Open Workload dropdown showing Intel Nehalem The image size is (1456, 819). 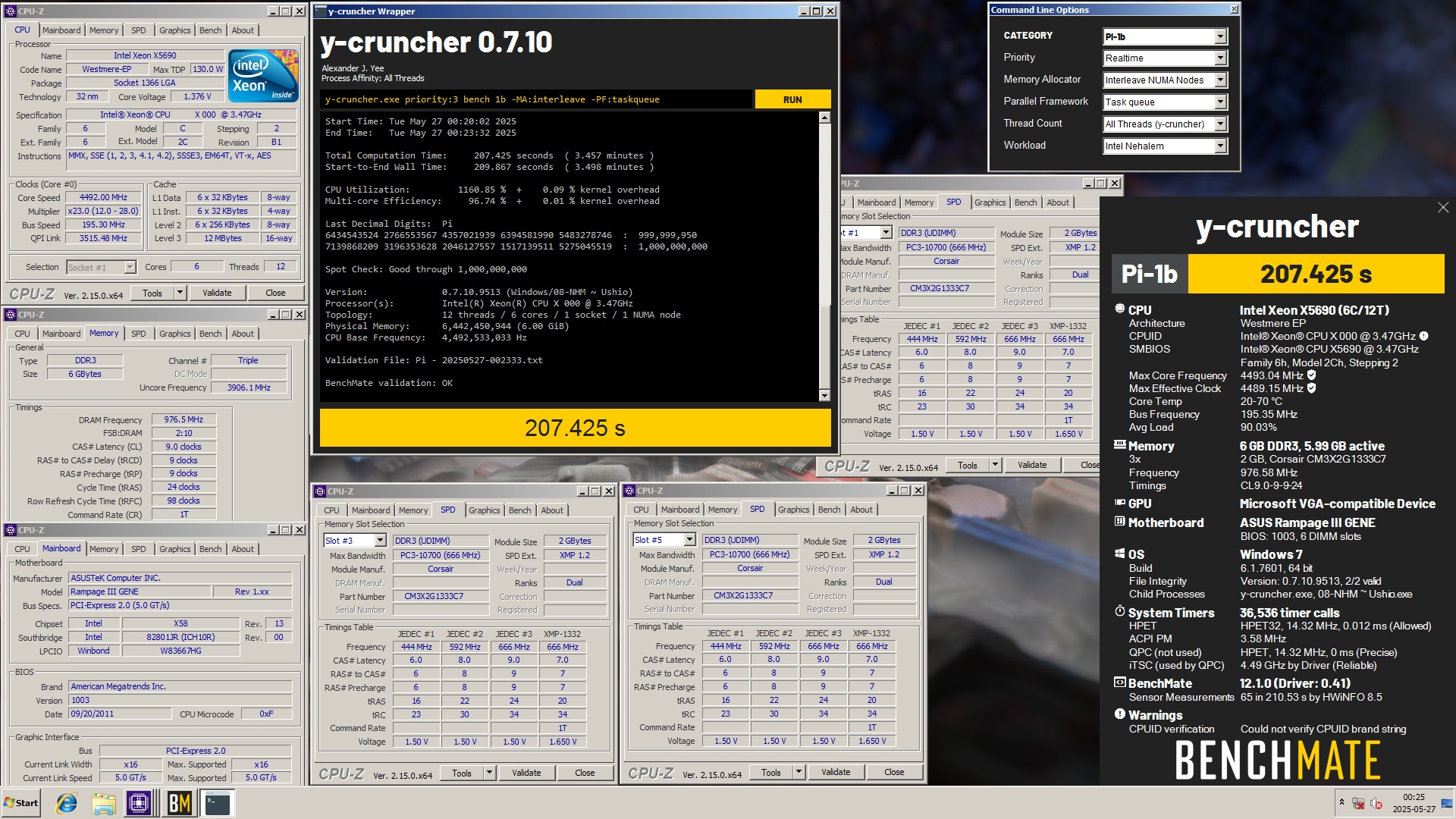point(1165,146)
